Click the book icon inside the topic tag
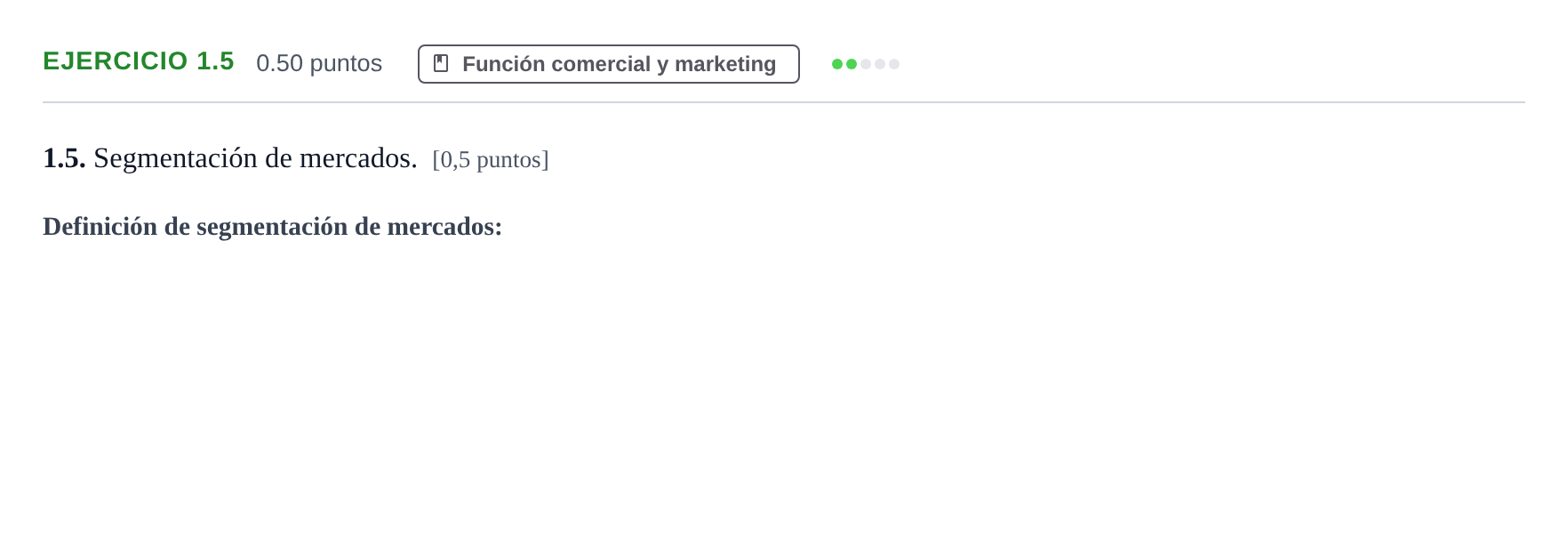 (x=441, y=63)
